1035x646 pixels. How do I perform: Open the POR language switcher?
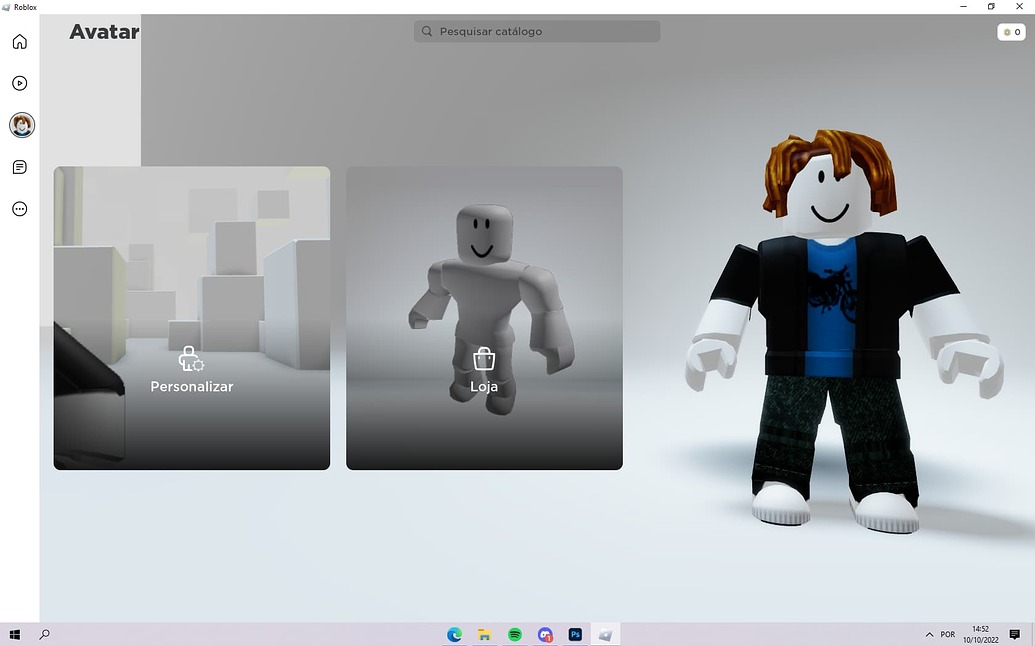point(946,634)
